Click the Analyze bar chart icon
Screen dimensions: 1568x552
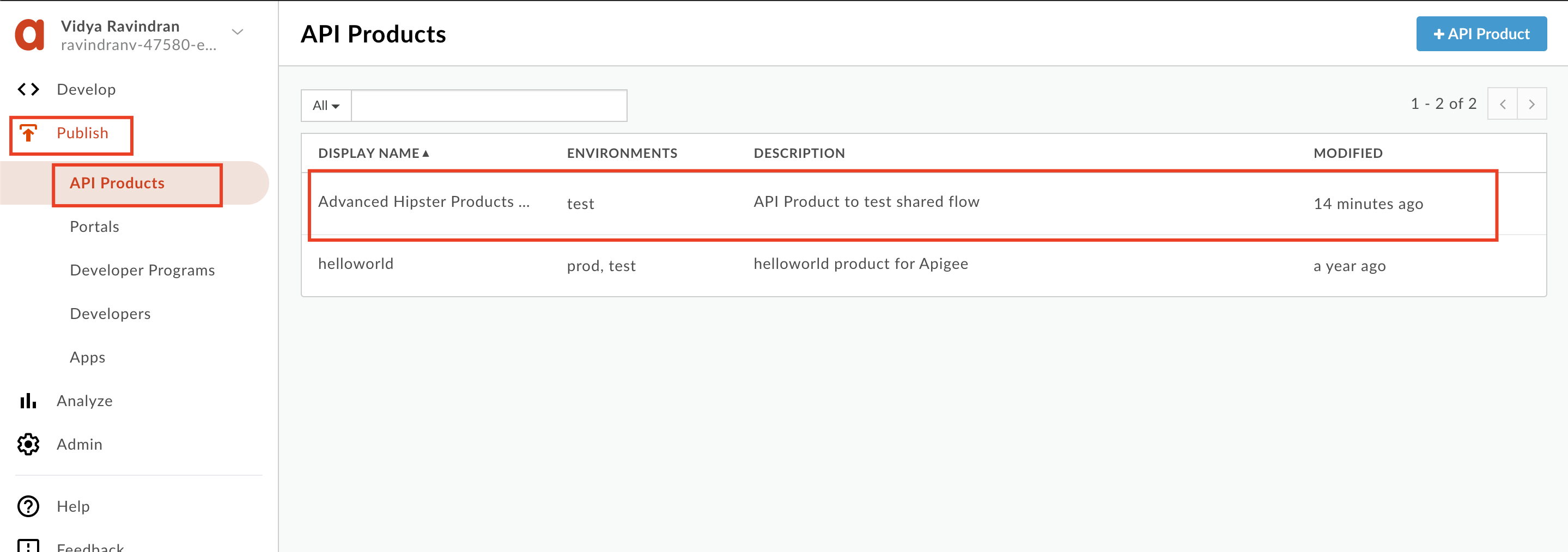pos(28,401)
